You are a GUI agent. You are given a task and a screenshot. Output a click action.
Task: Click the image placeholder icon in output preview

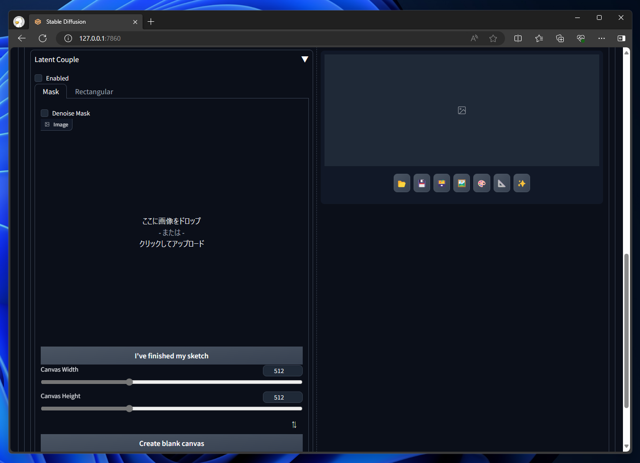pyautogui.click(x=462, y=110)
